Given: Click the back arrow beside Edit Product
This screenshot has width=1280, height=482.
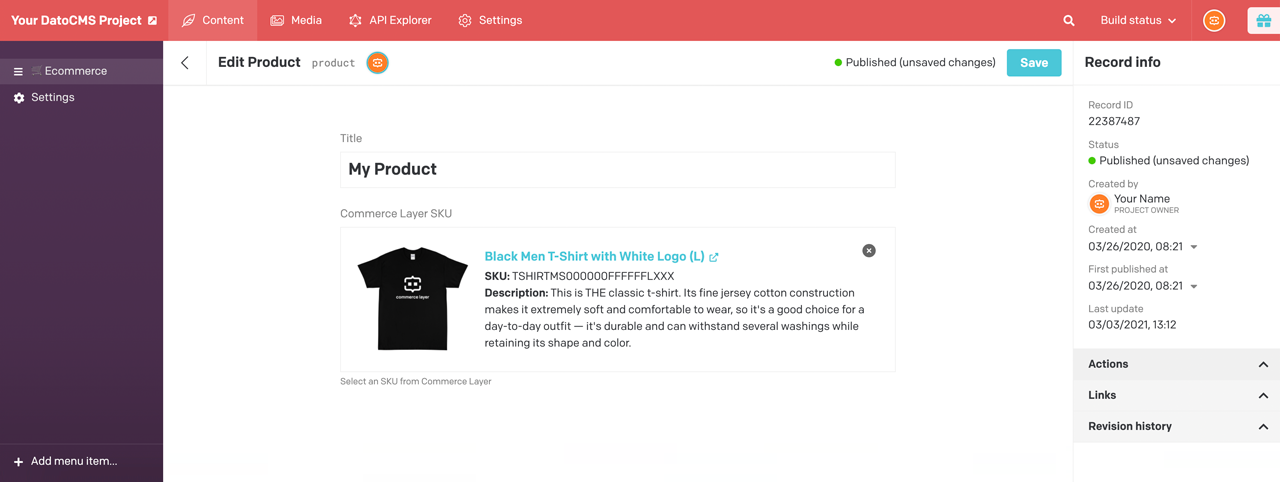Looking at the screenshot, I should 185,63.
